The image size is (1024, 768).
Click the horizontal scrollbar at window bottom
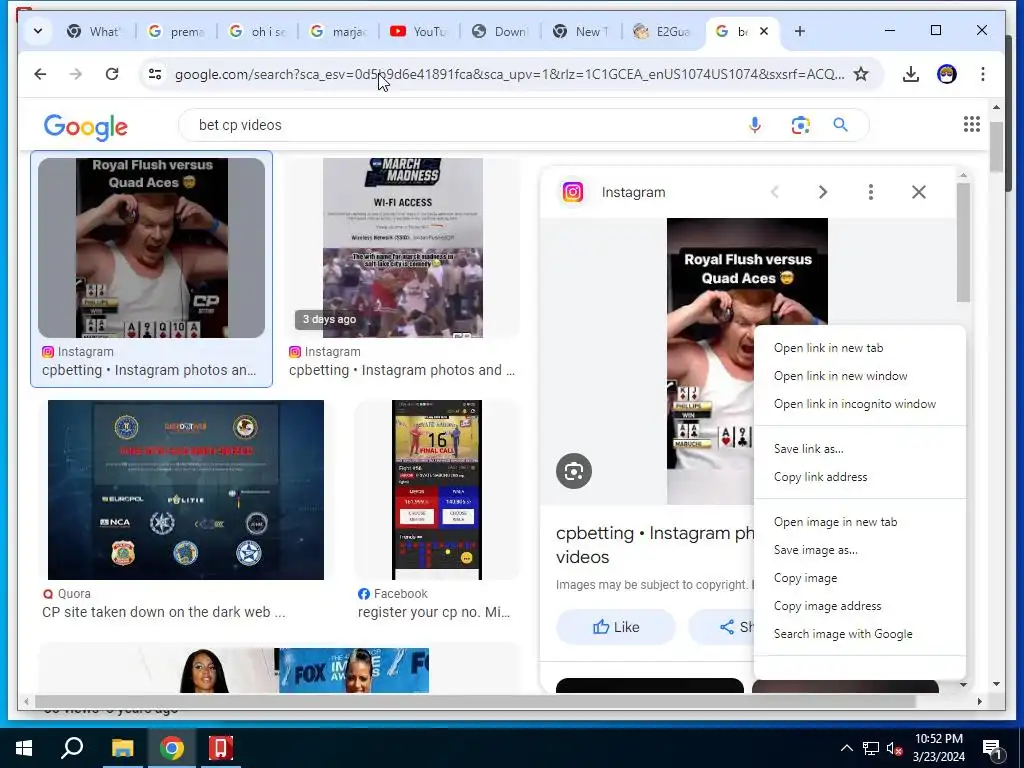point(476,701)
